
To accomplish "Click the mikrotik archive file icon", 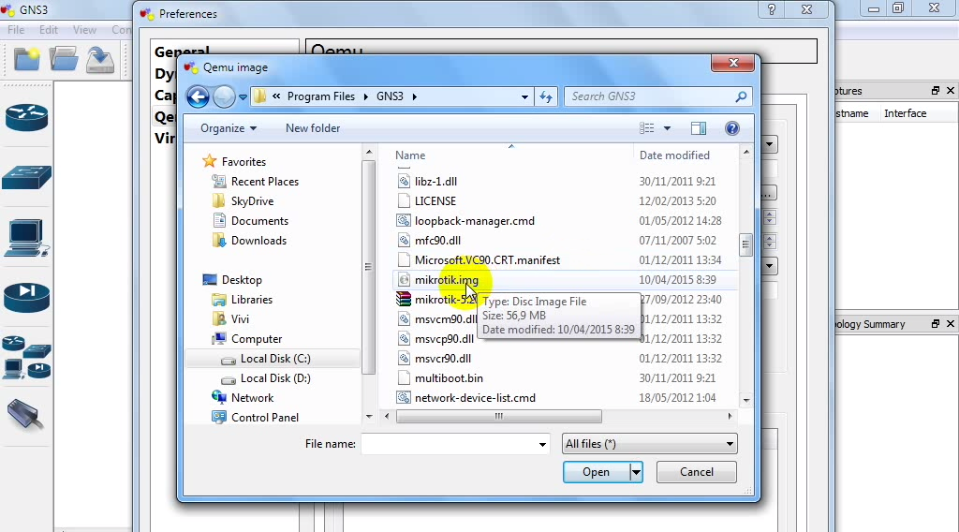I will click(x=403, y=300).
